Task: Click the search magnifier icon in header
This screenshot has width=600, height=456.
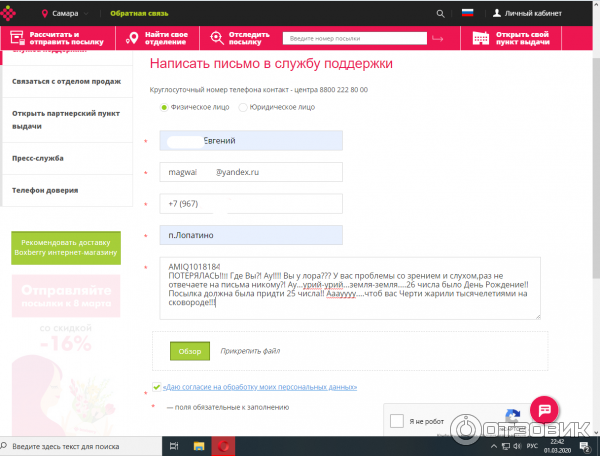Action: pos(441,14)
